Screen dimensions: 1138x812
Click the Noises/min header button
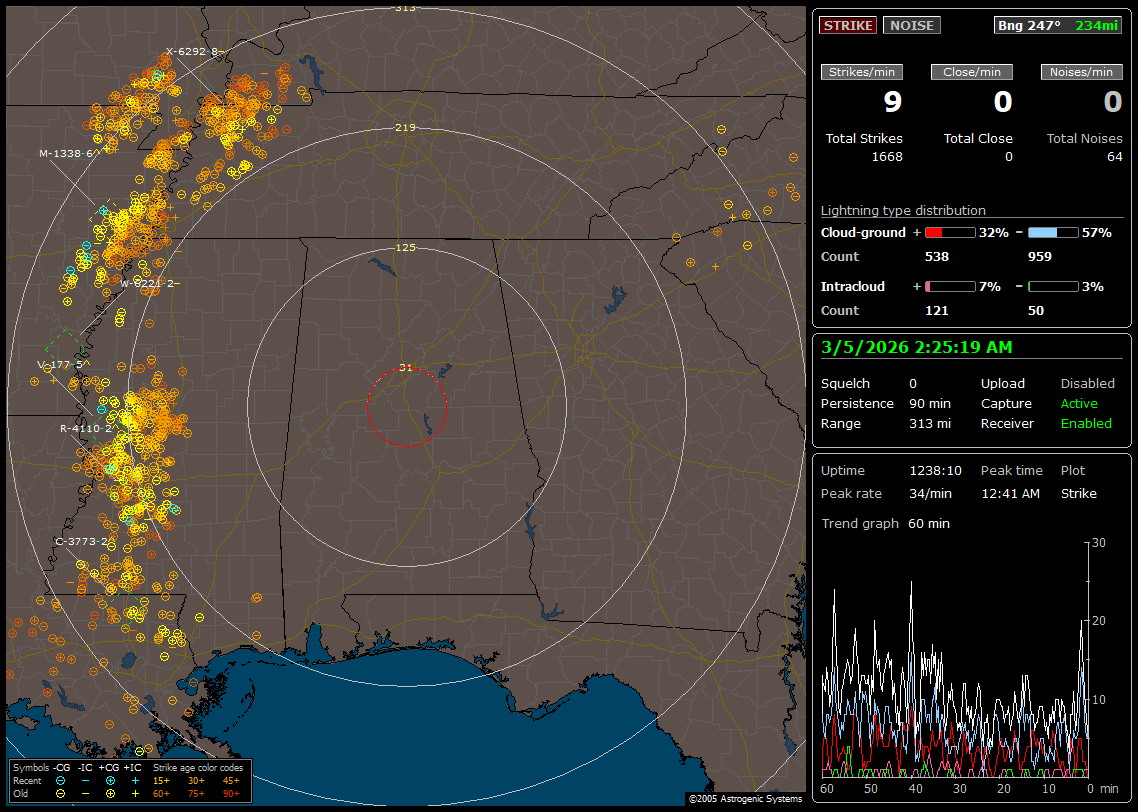click(1081, 72)
